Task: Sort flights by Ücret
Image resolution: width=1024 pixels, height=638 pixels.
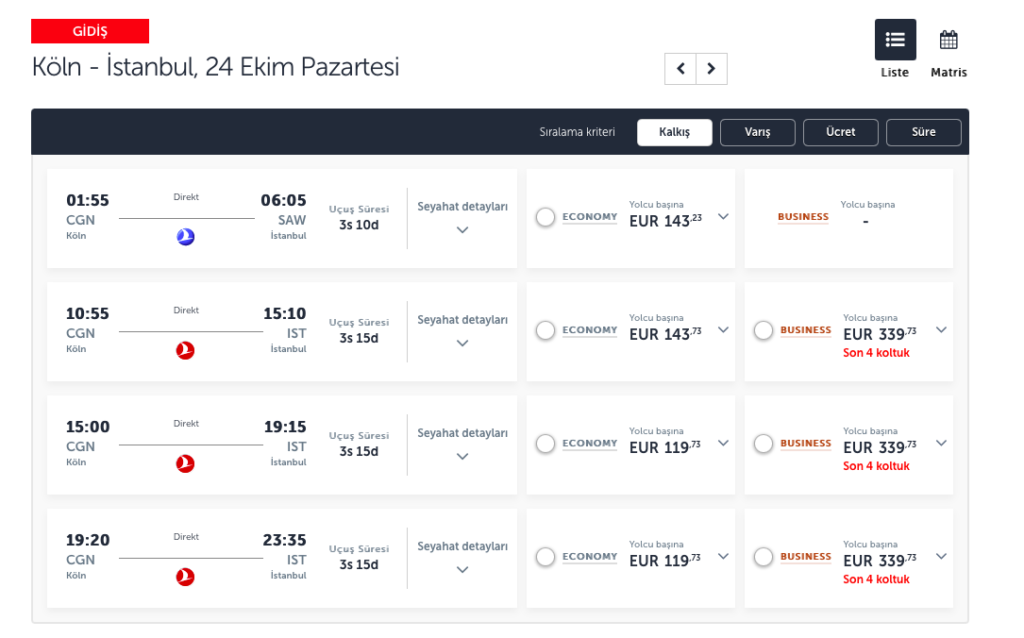Action: pyautogui.click(x=840, y=132)
